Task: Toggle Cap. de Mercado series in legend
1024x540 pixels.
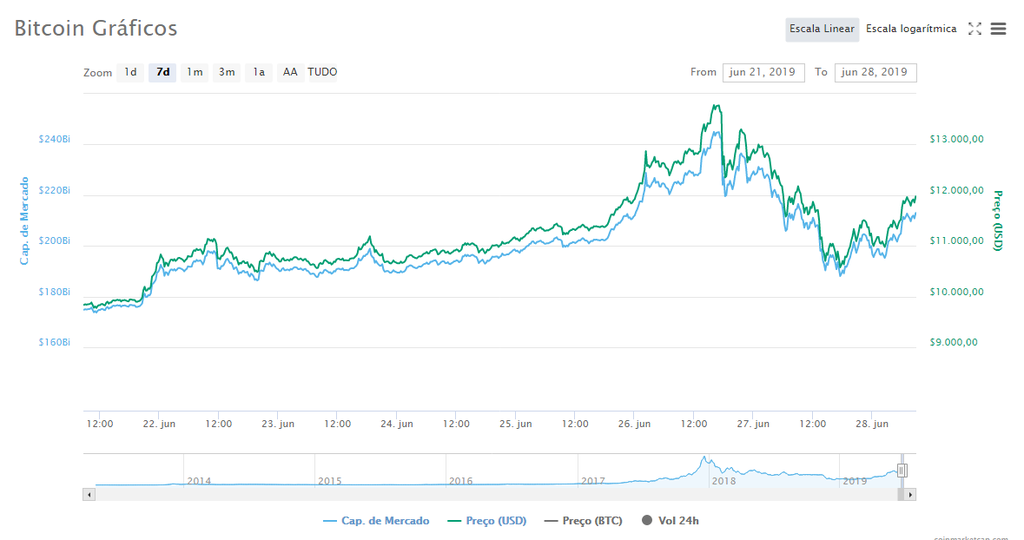Action: [377, 521]
